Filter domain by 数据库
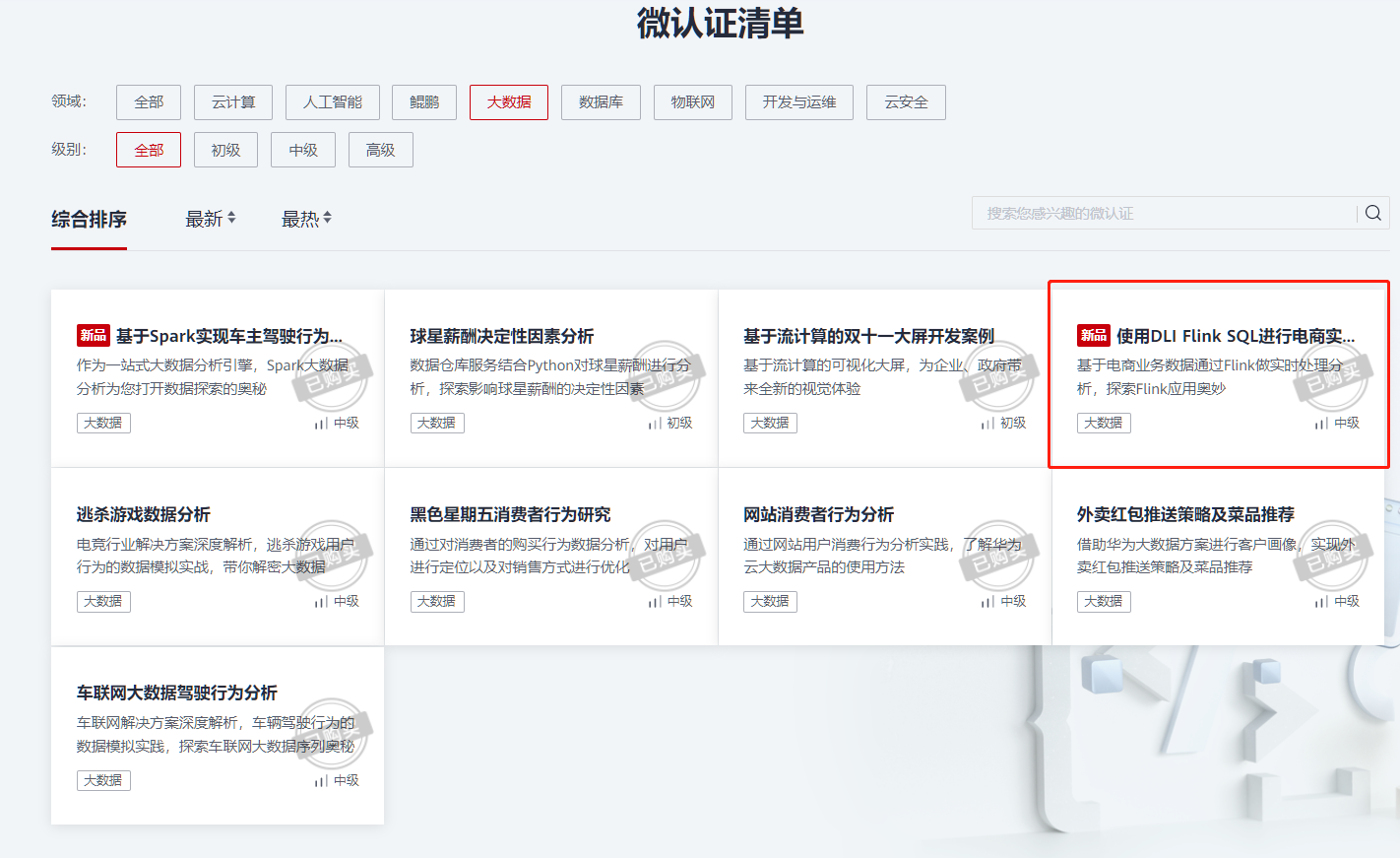 [x=601, y=102]
